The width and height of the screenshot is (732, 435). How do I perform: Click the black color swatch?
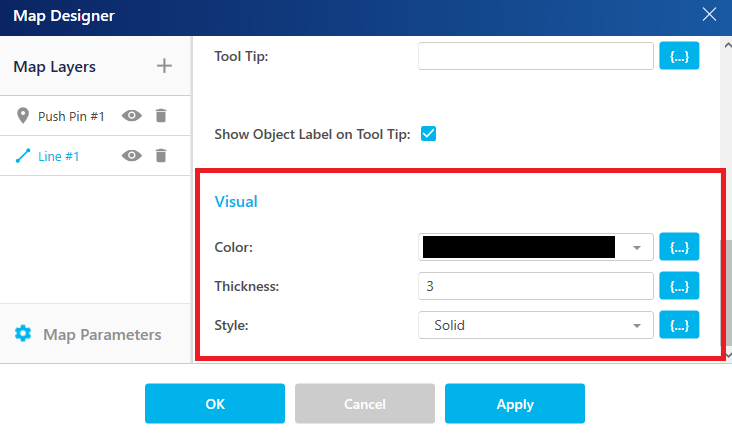[519, 247]
